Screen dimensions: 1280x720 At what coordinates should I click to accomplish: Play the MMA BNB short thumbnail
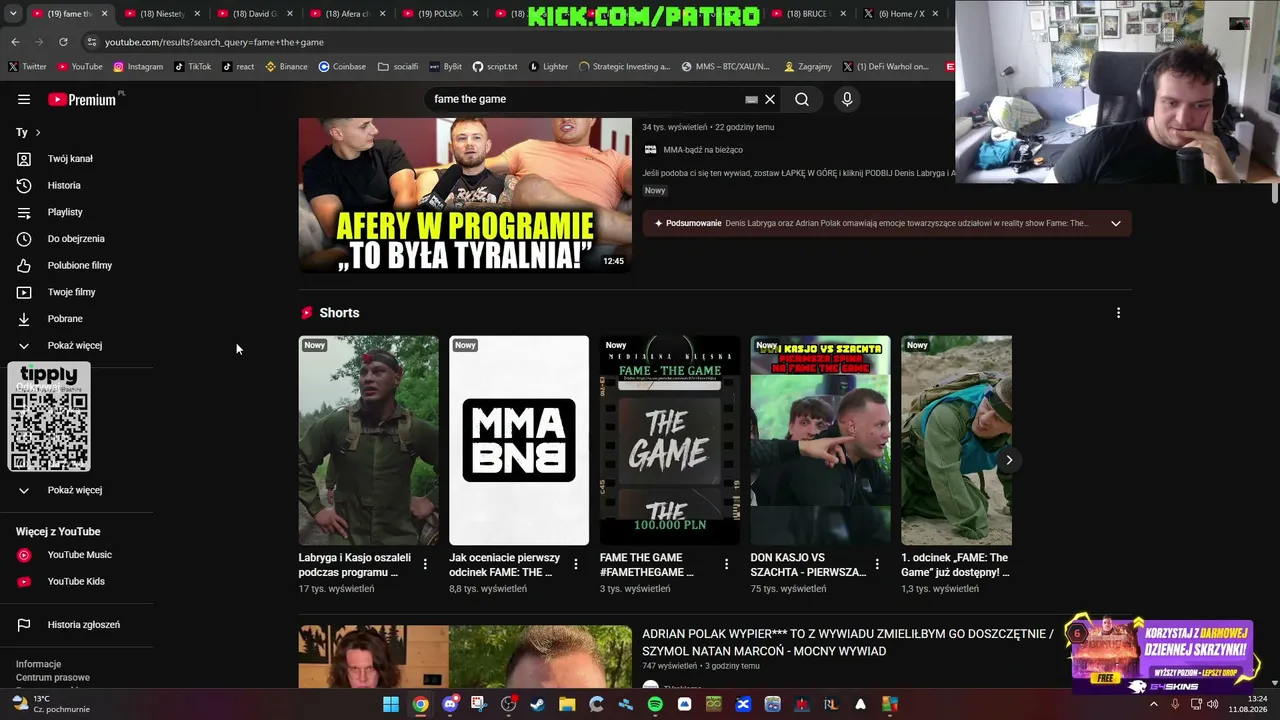[519, 440]
